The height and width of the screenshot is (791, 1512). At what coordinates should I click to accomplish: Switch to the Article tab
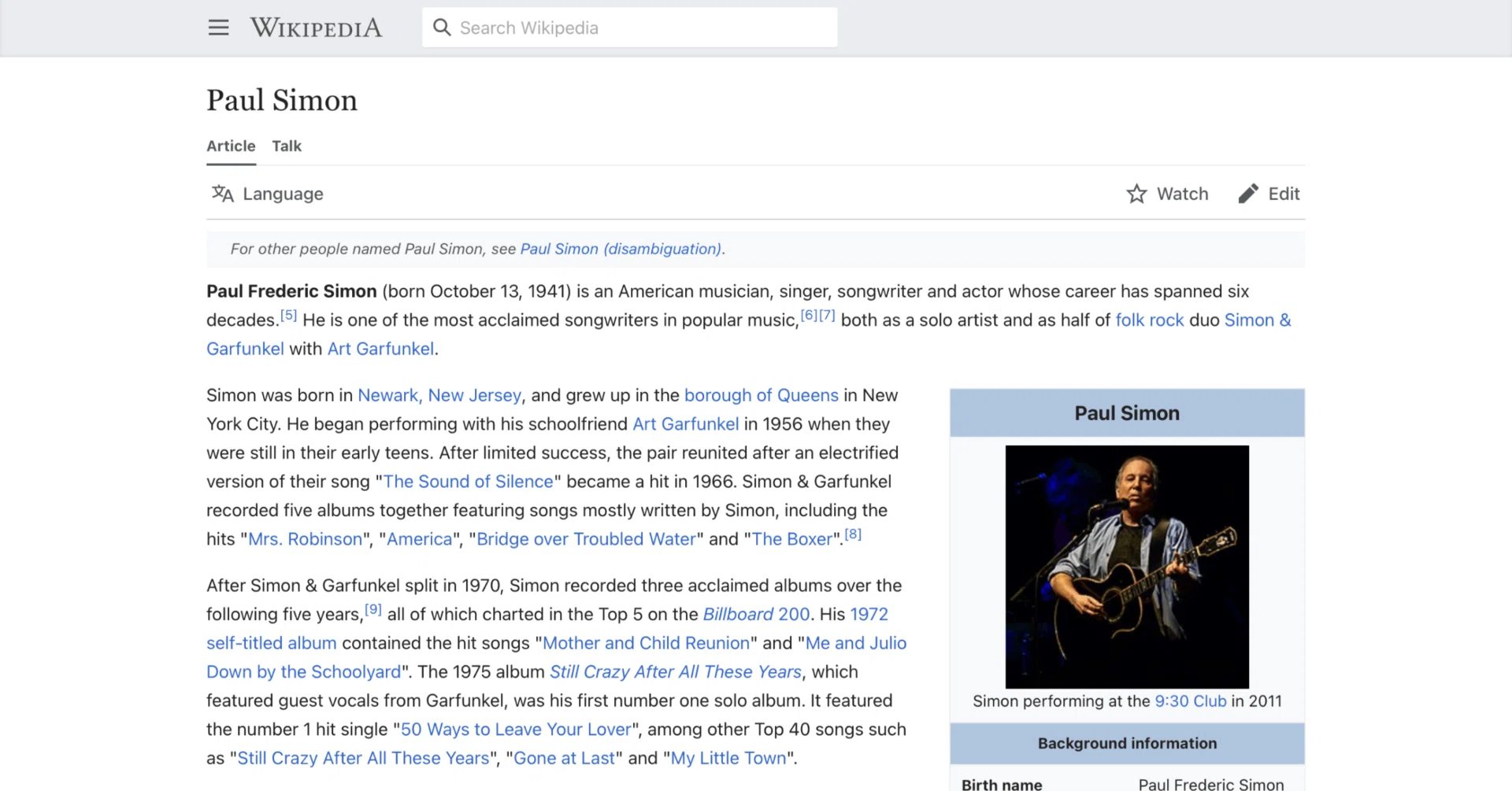pos(231,146)
